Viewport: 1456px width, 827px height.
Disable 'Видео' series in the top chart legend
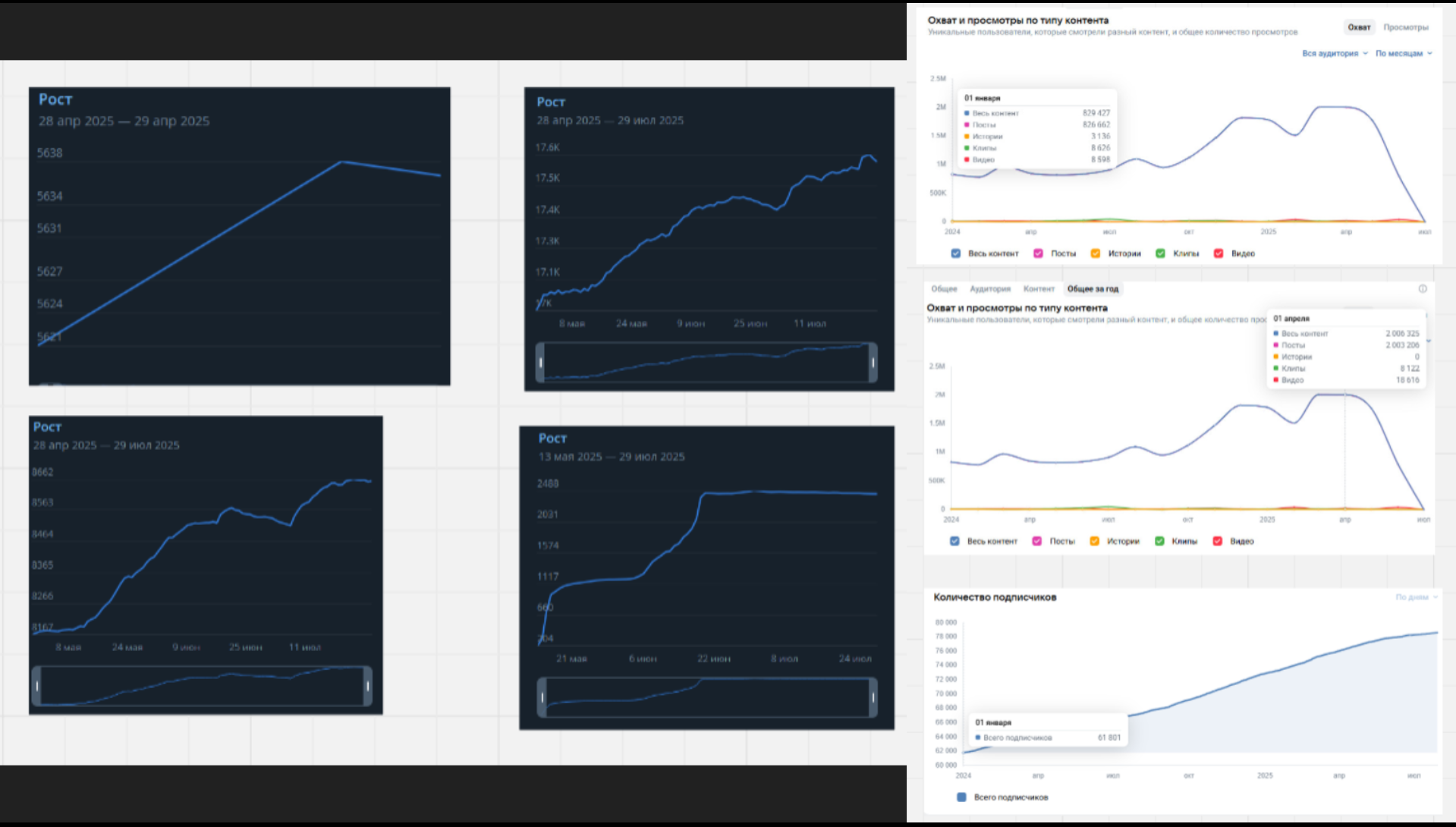[1219, 253]
